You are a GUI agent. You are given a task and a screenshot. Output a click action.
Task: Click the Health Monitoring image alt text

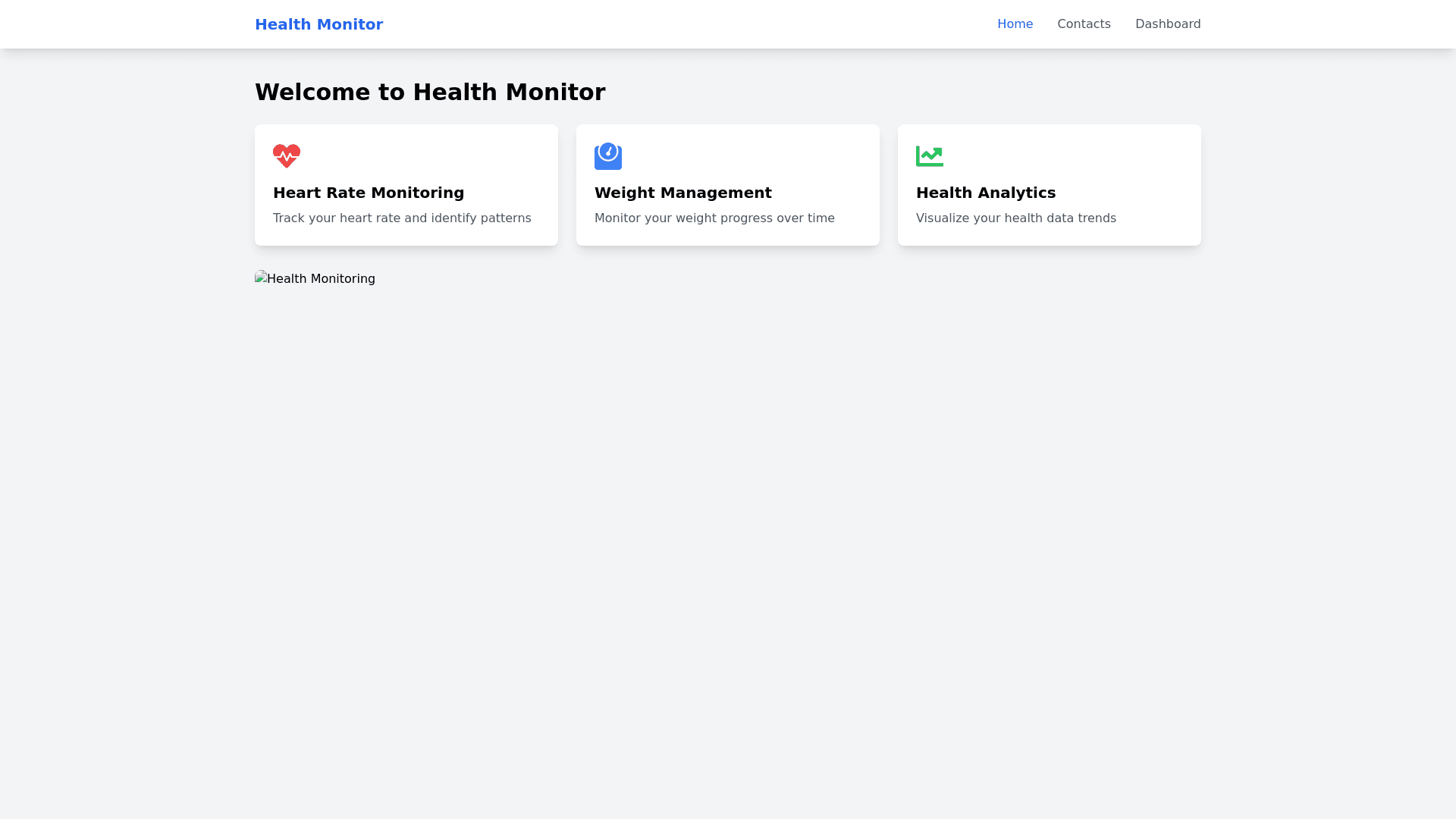coord(321,279)
